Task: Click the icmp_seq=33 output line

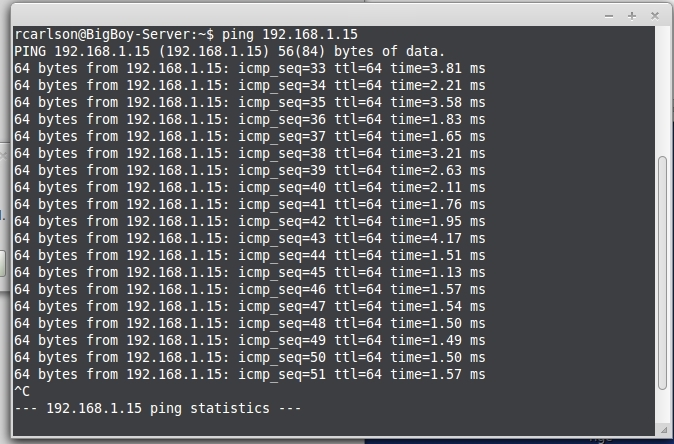Action: 249,68
